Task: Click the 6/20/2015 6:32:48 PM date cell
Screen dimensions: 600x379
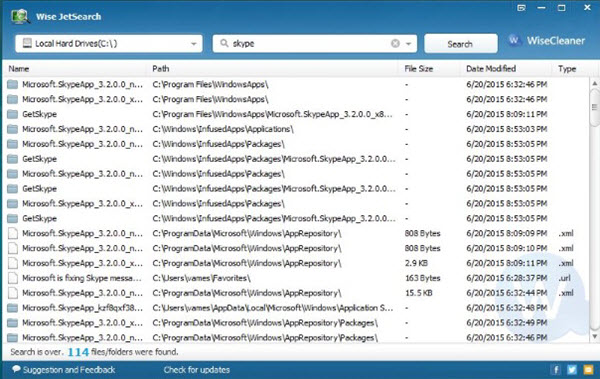Action: [x=507, y=308]
